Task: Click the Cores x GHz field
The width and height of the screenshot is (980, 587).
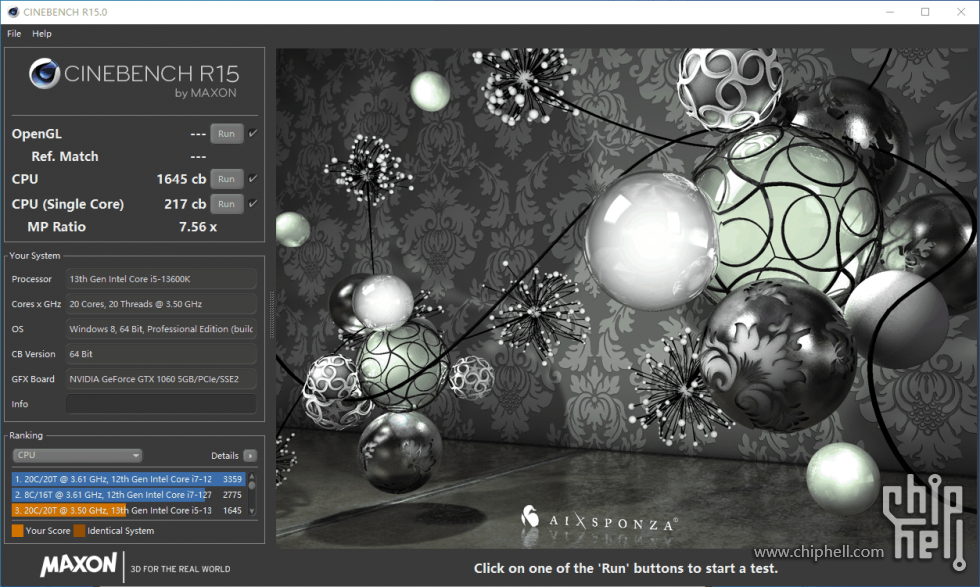Action: 161,304
